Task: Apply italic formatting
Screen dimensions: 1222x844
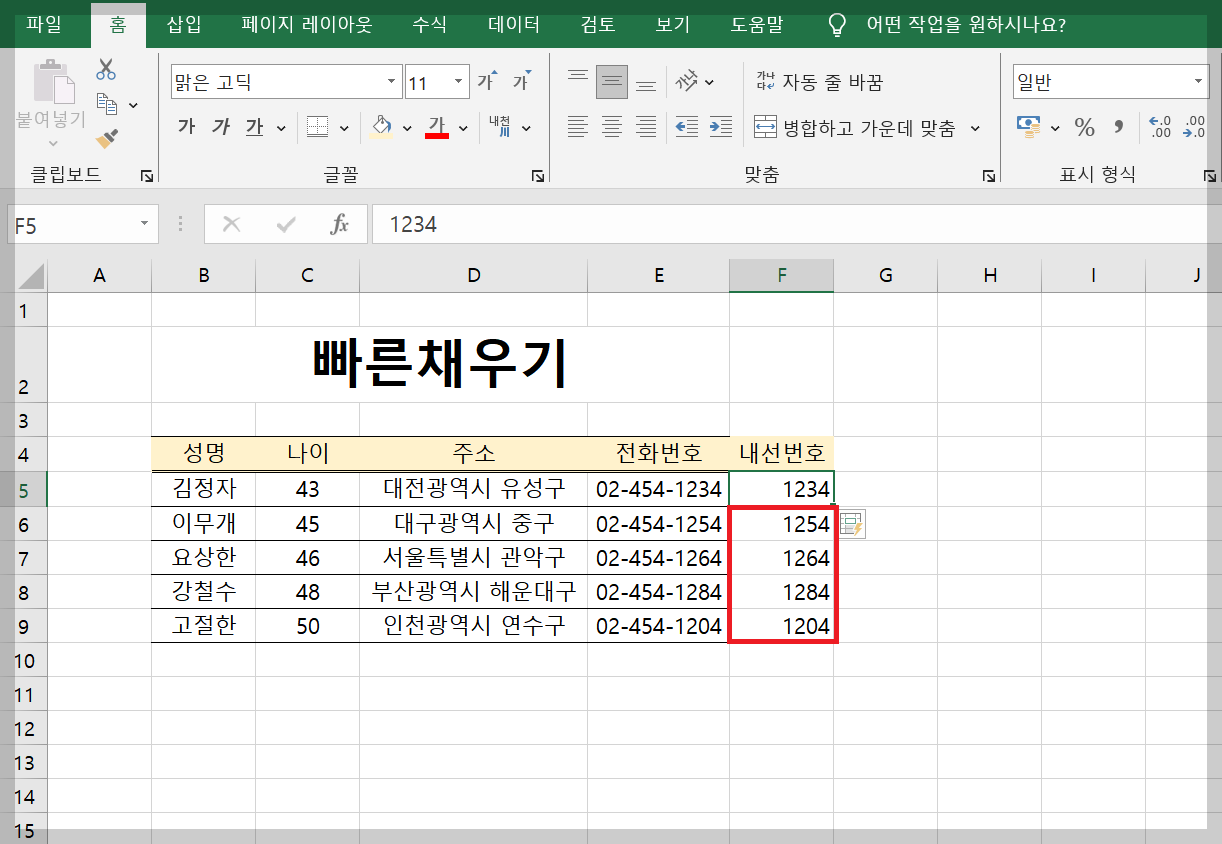Action: click(219, 127)
